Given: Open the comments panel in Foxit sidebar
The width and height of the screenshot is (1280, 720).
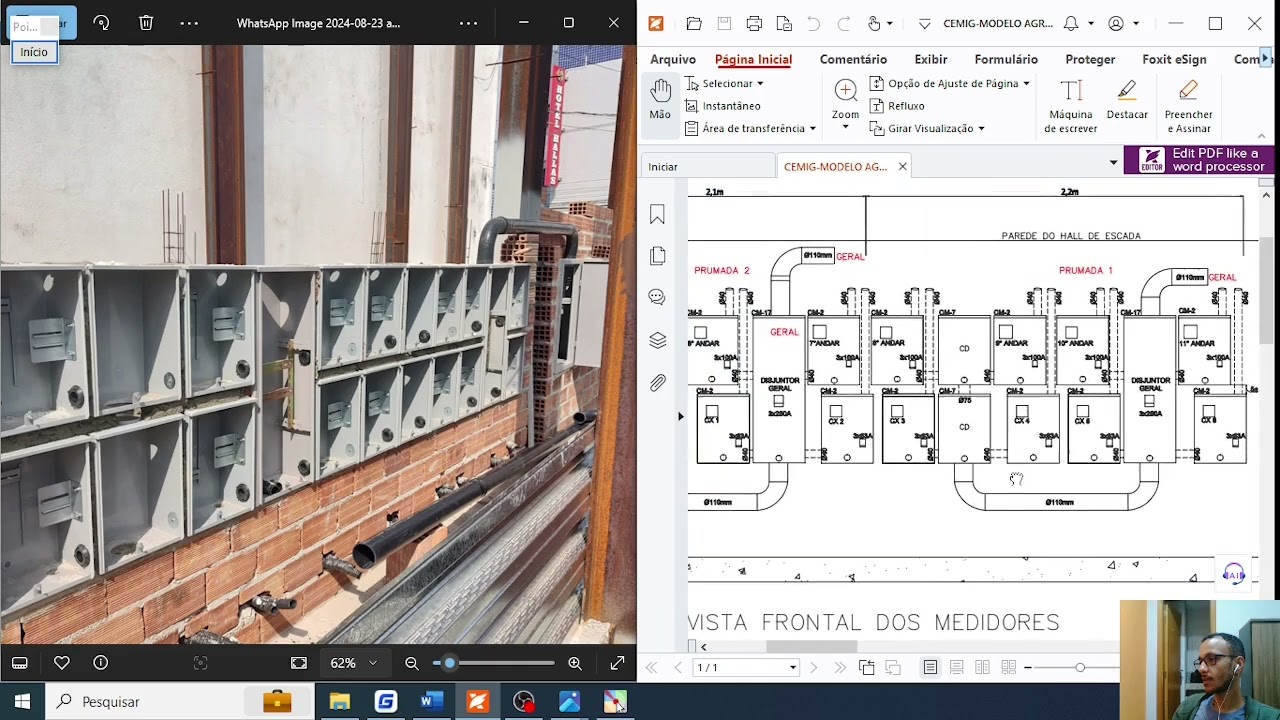Looking at the screenshot, I should (x=657, y=297).
